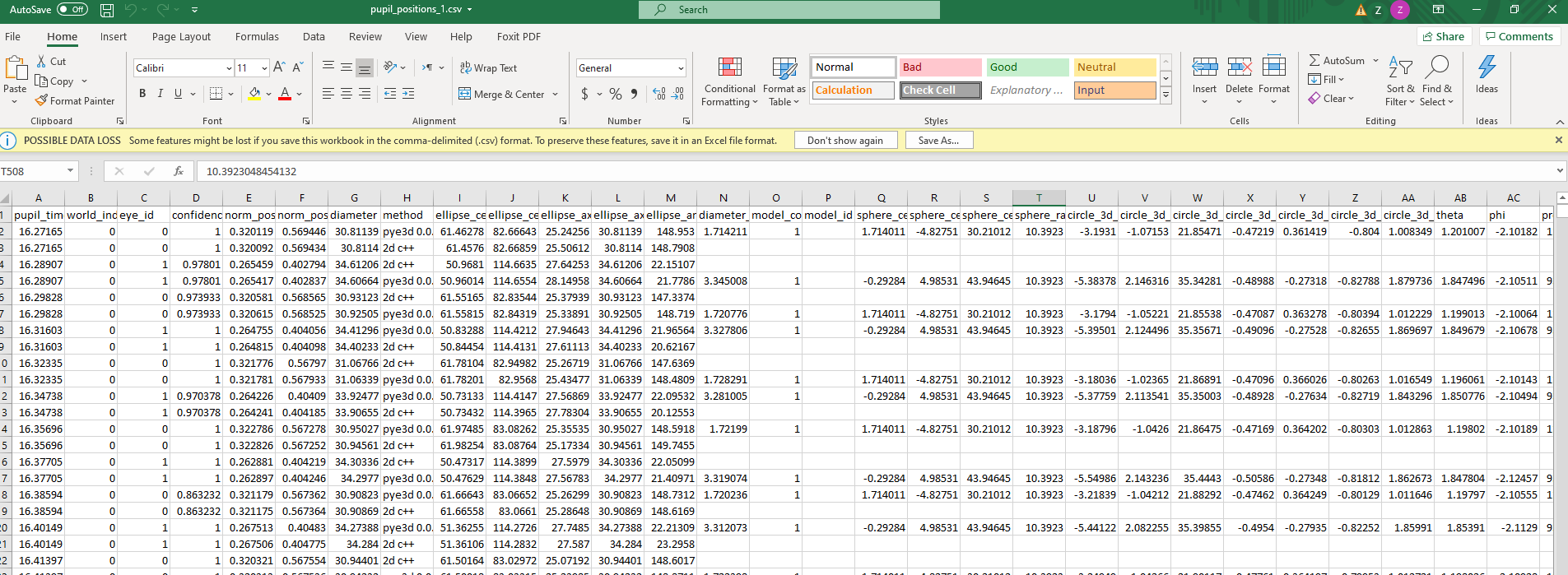This screenshot has width=1568, height=575.
Task: Expand the cell Styles gallery
Action: (x=1166, y=95)
